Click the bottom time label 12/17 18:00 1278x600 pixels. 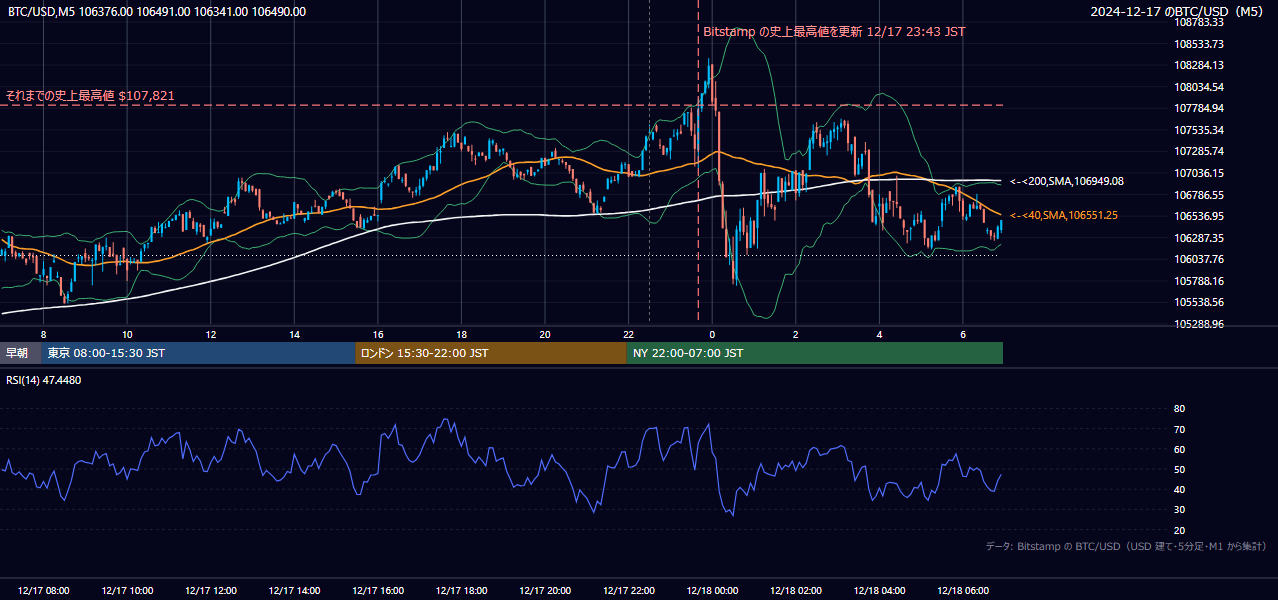[461, 591]
